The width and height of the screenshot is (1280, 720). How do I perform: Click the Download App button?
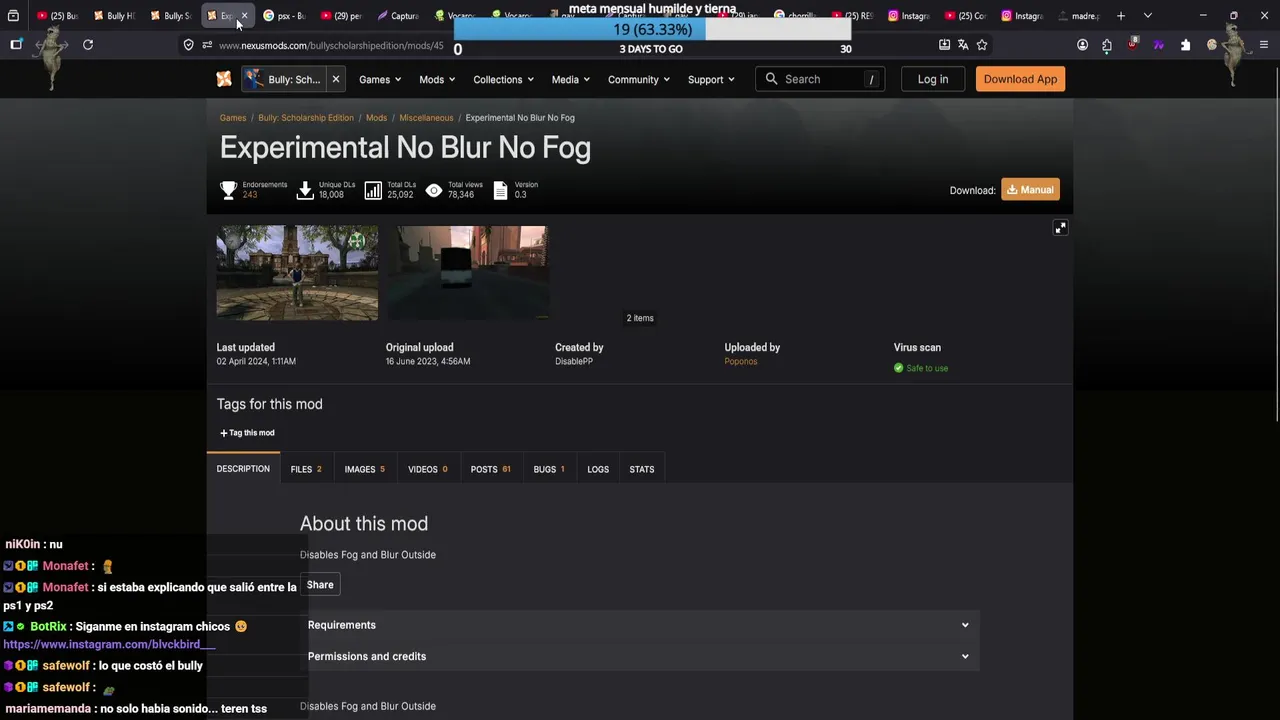pos(1020,79)
